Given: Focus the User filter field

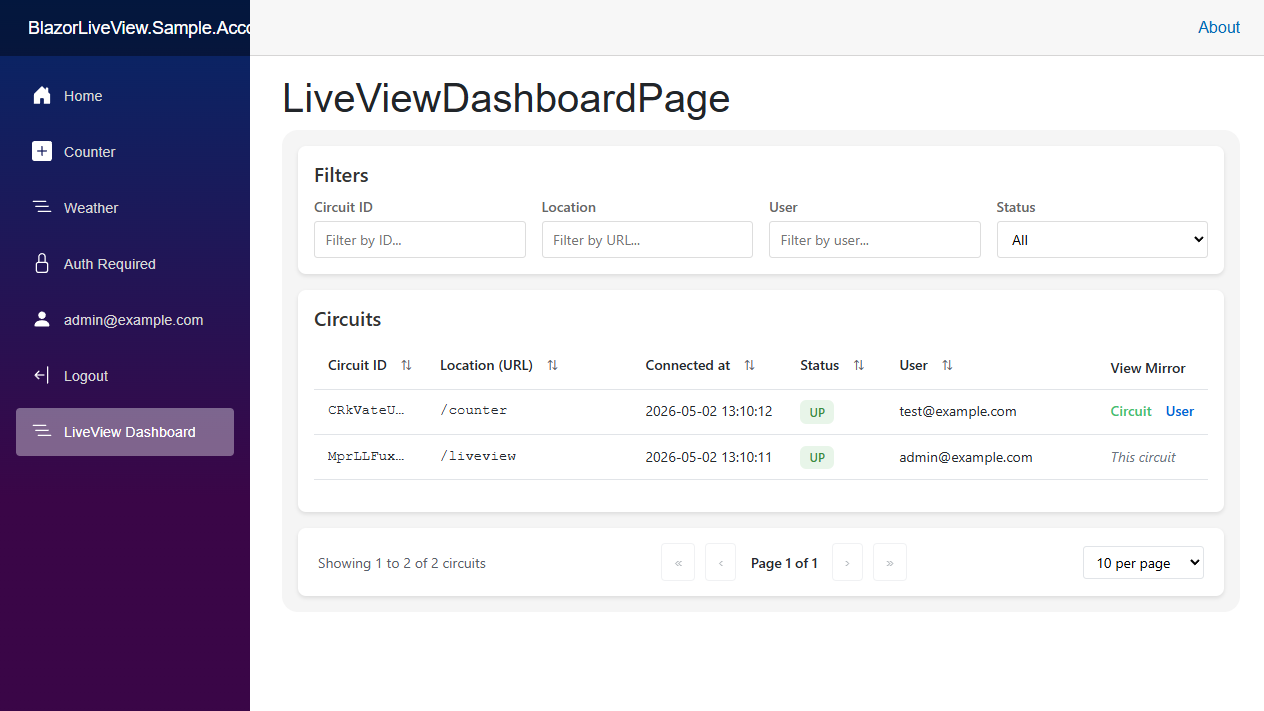Looking at the screenshot, I should coord(875,240).
